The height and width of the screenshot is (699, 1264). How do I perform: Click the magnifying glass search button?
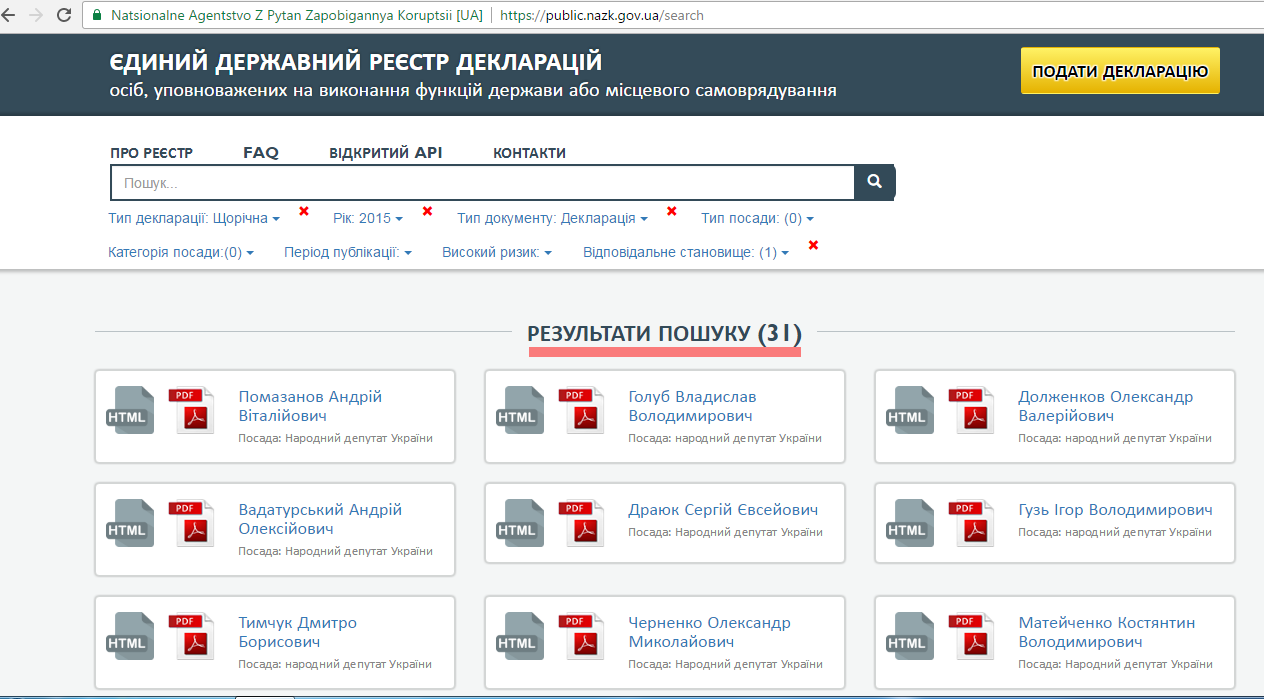coord(874,183)
